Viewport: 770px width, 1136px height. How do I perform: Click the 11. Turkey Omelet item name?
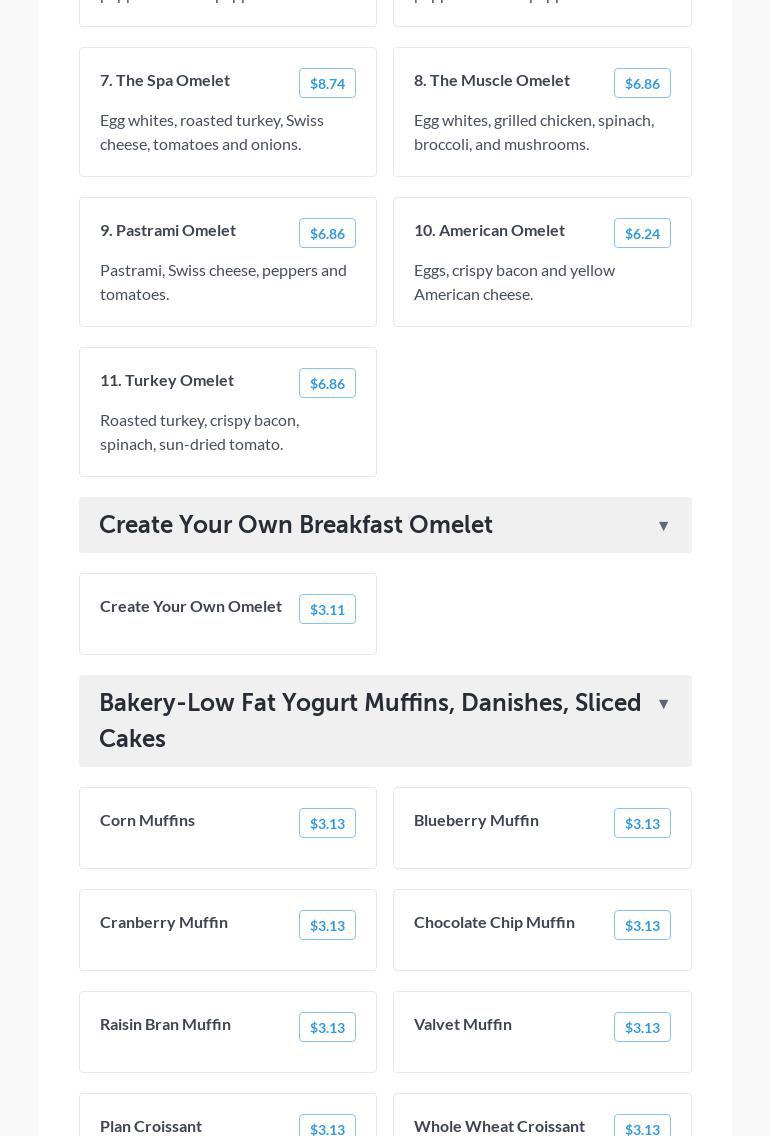coord(167,380)
